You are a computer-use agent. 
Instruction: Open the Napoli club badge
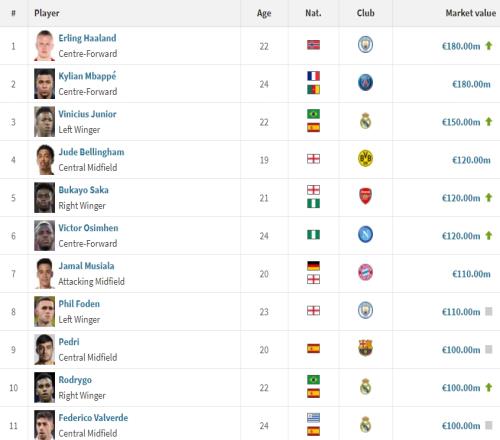[x=365, y=234]
